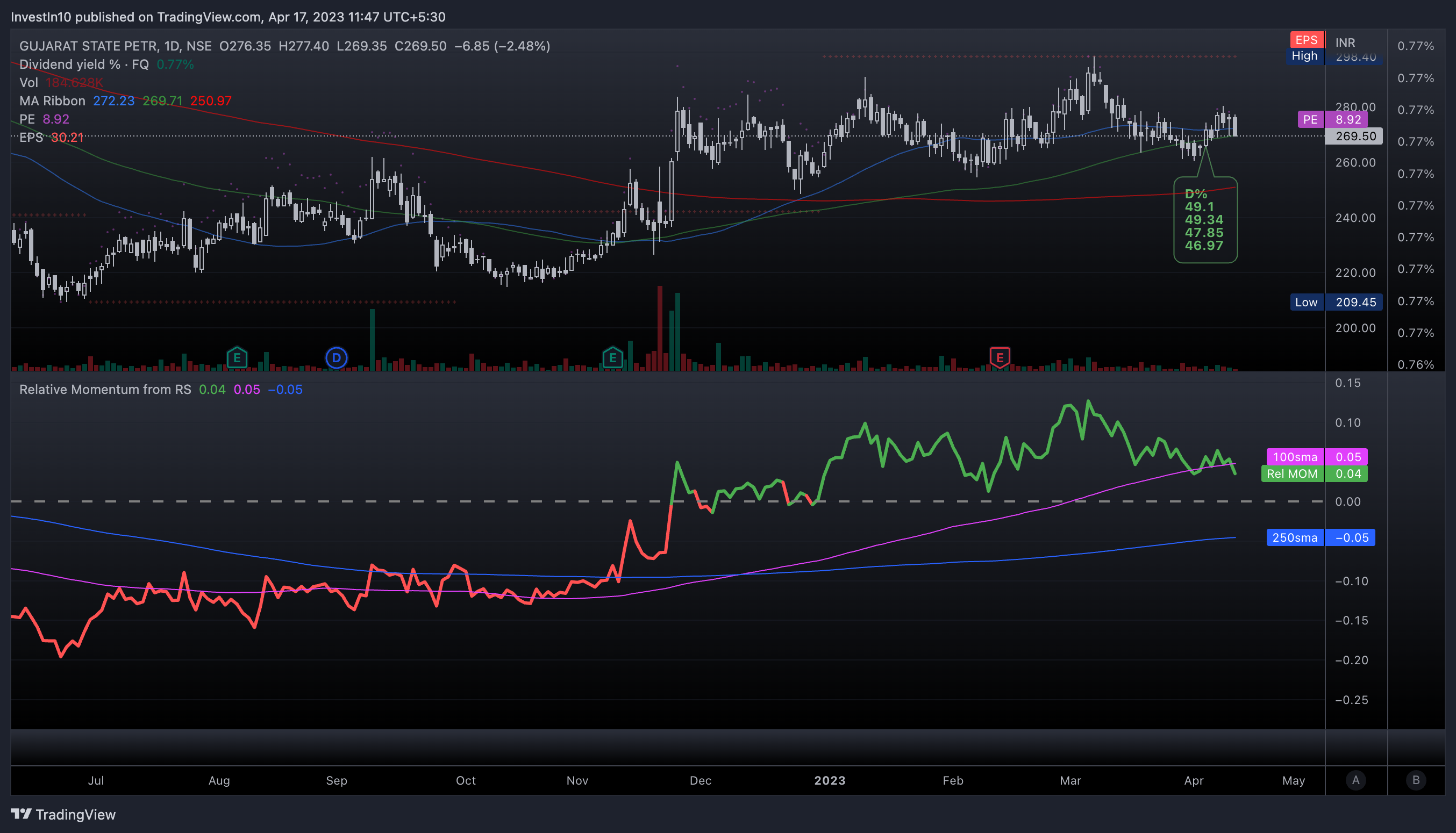
Task: Click the Sep label on time axis
Action: 337,780
